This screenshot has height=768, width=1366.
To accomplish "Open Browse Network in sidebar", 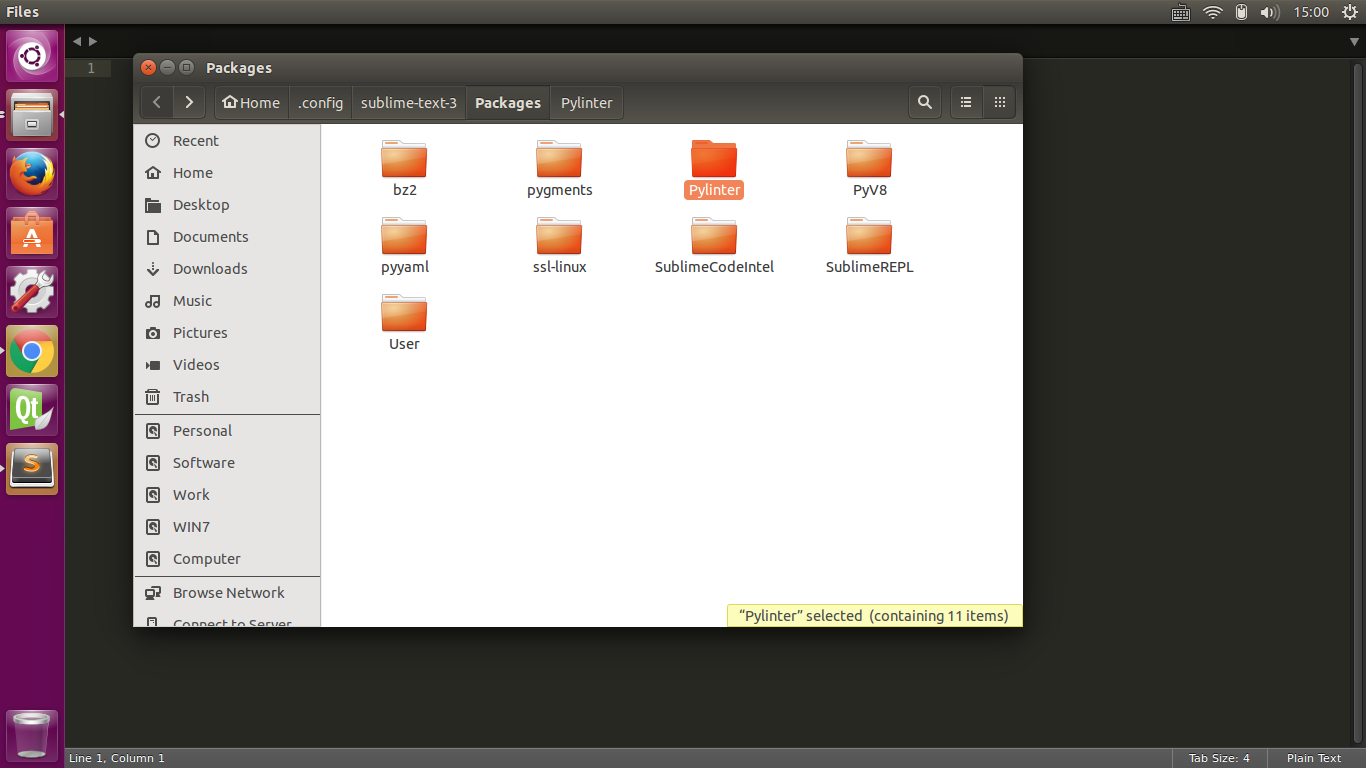I will [x=227, y=593].
